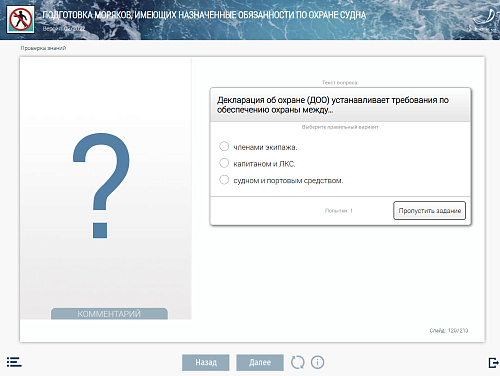
Task: Select answer 'капитаном и ЛКС'
Action: coord(257,164)
